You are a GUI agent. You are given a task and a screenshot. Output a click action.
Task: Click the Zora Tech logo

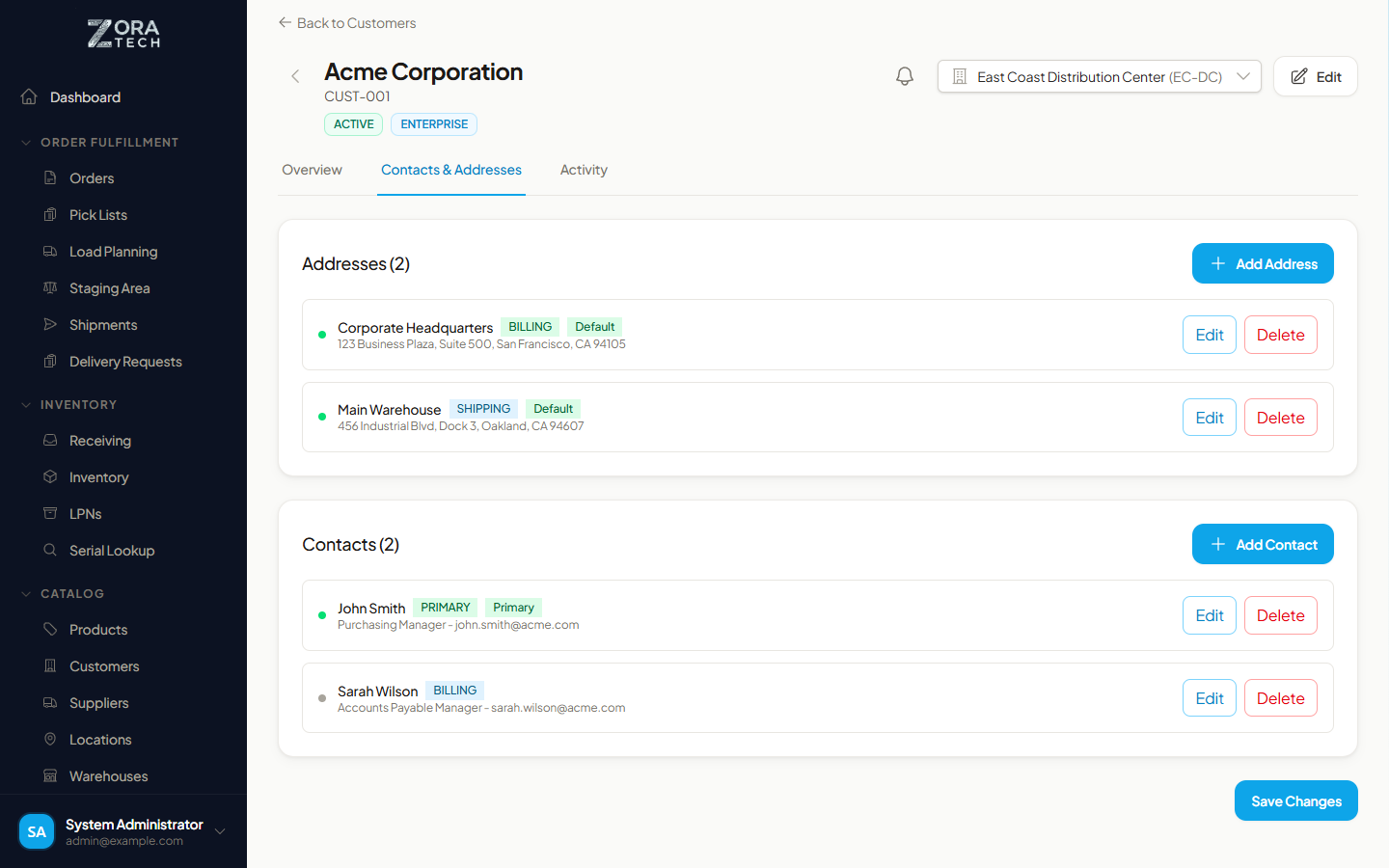pos(123,34)
